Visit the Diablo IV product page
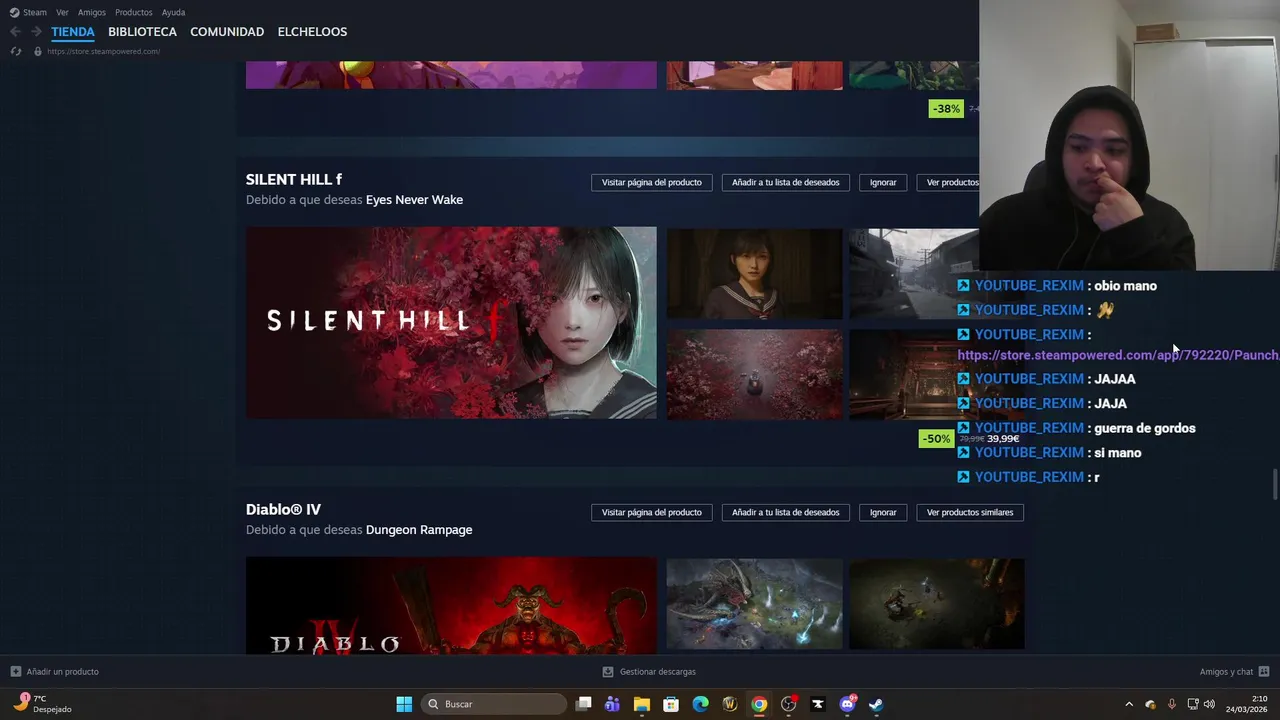 652,512
